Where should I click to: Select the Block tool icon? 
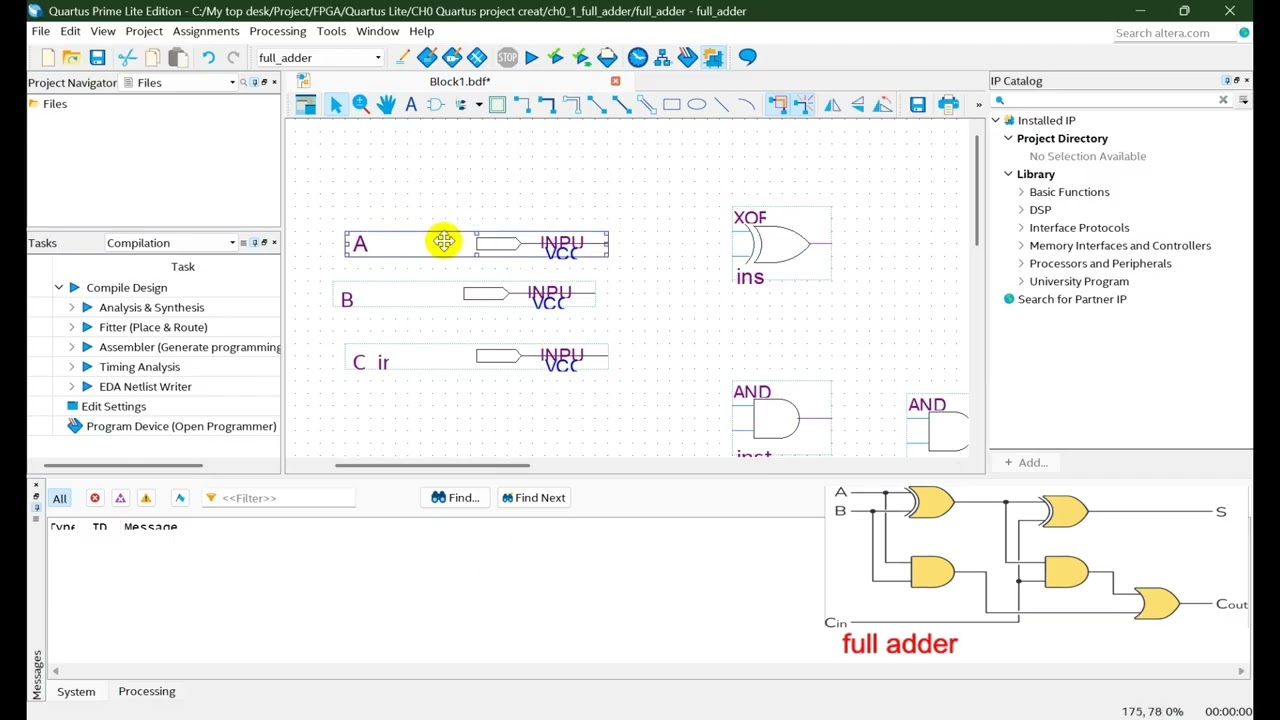point(497,104)
